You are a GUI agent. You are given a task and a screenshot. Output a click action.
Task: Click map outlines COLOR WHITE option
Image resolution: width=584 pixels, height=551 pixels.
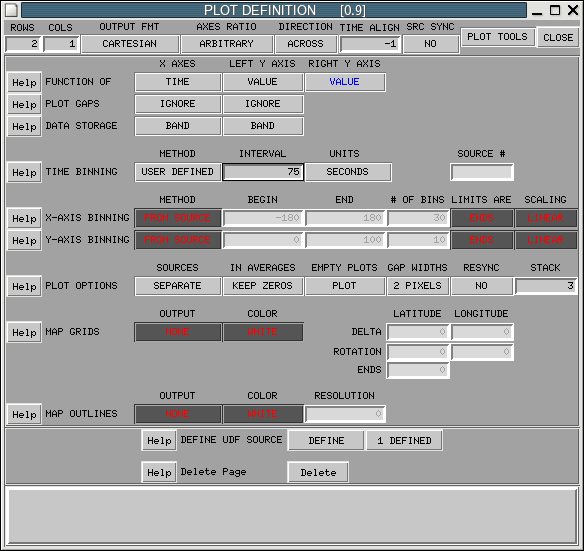(263, 414)
